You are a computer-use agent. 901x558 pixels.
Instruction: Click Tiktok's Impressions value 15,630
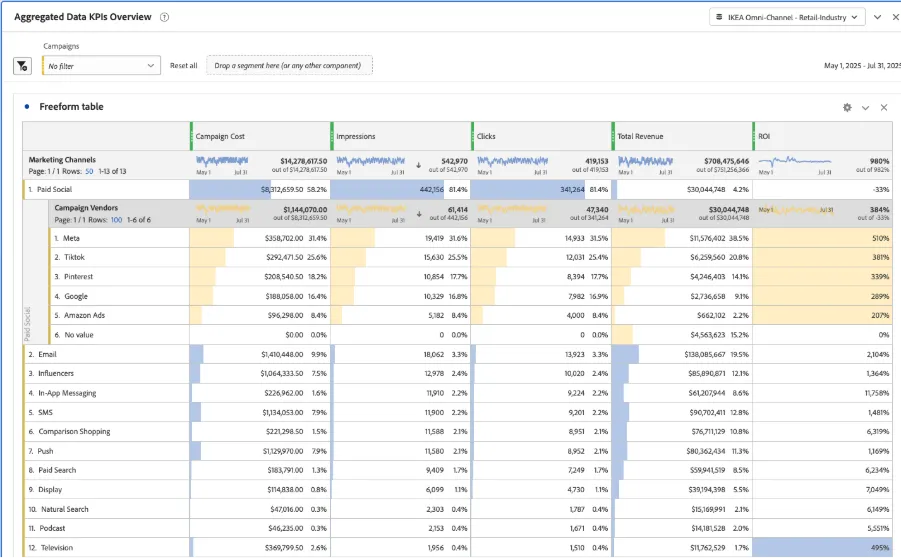click(434, 257)
